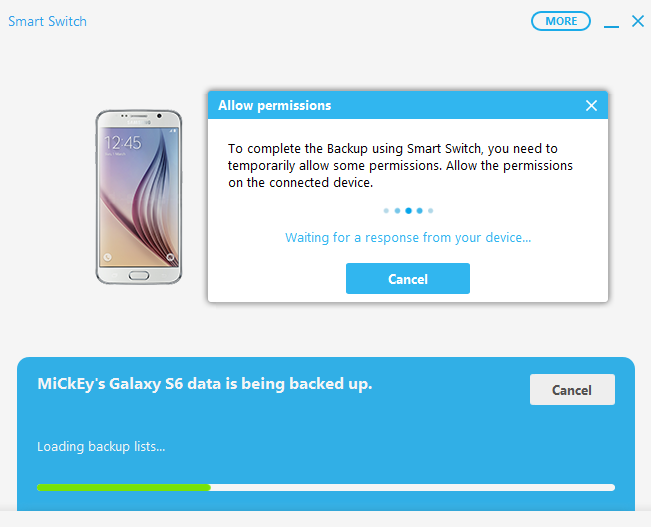
Task: Click the camera shortcut icon on phone screen
Action: point(170,257)
